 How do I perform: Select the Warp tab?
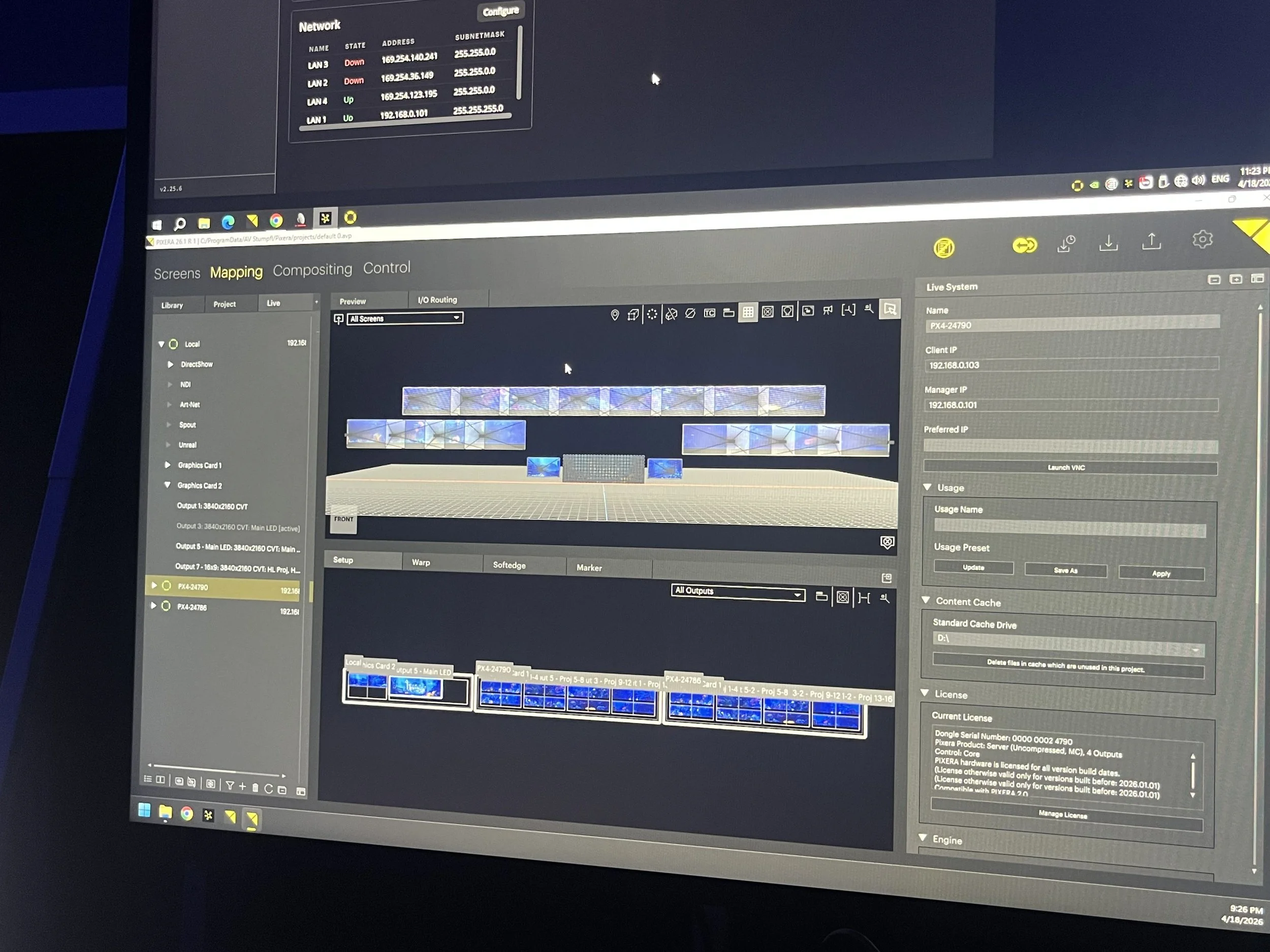[421, 563]
